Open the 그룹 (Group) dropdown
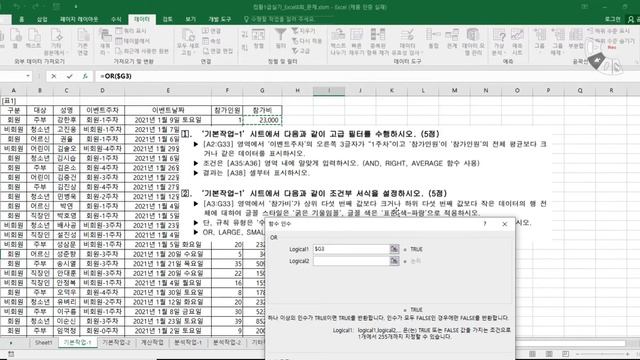Image resolution: width=640 pixels, height=360 pixels. (x=540, y=42)
